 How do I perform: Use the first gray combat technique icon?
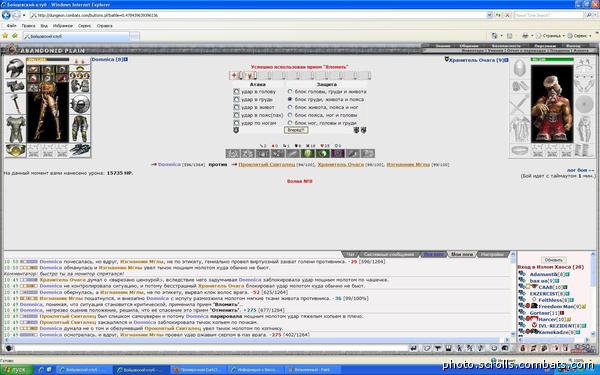point(233,153)
